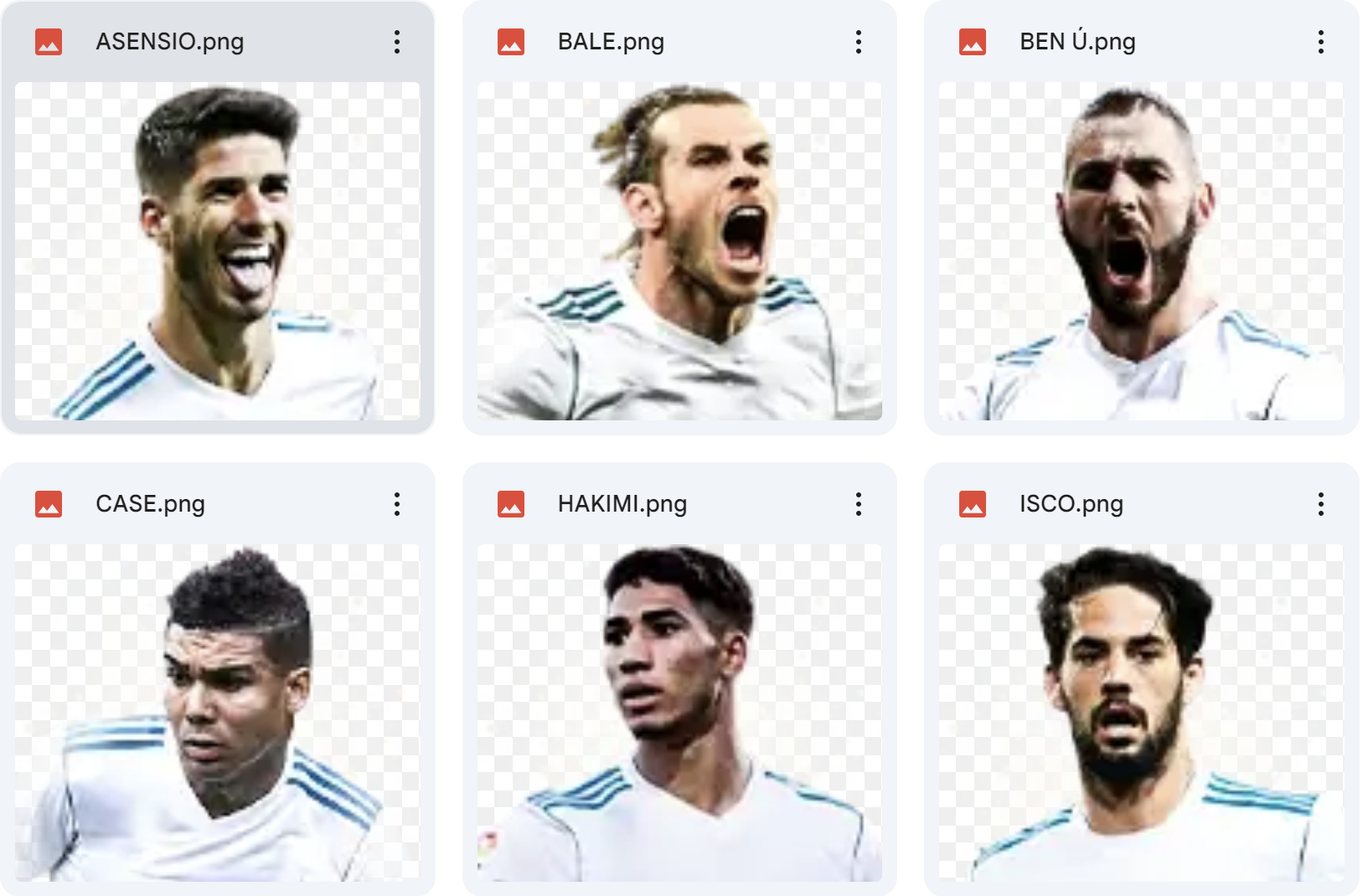Click the HAKIMI.png file name
This screenshot has width=1363, height=896.
(x=622, y=504)
